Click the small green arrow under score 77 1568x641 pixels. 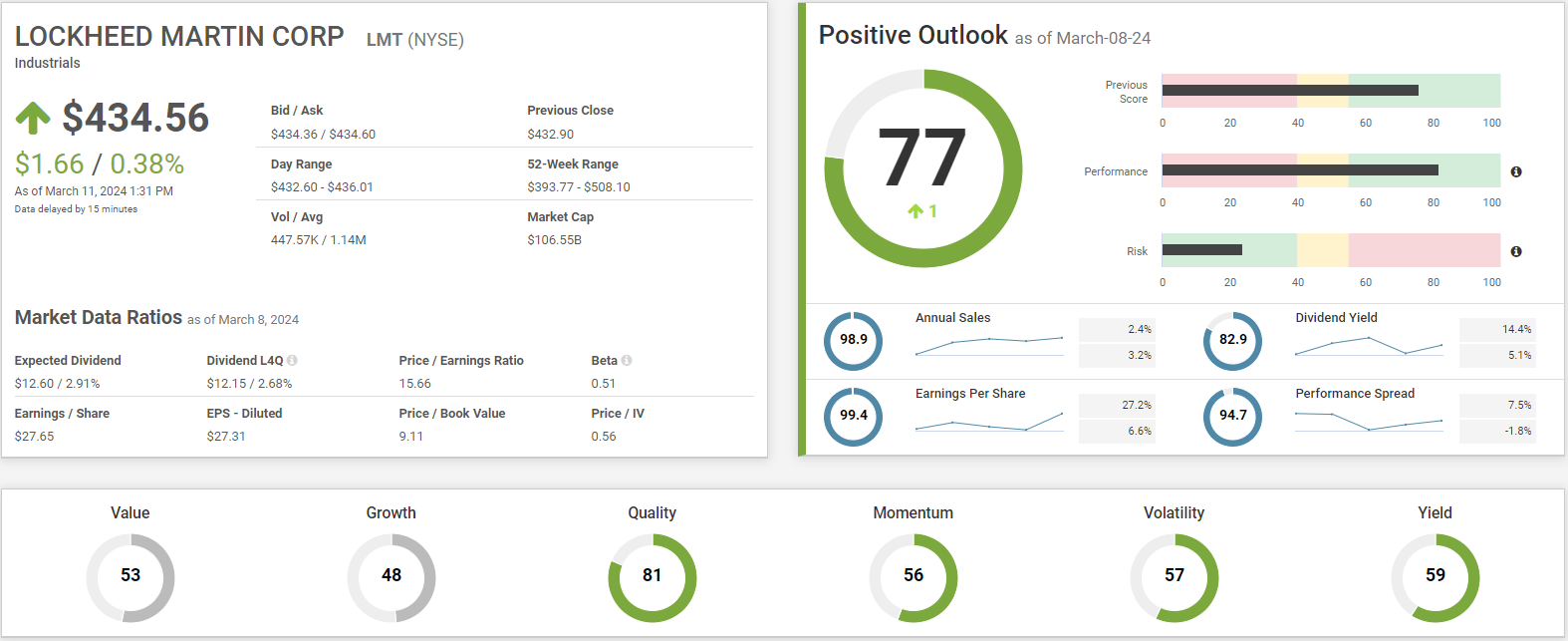(915, 211)
